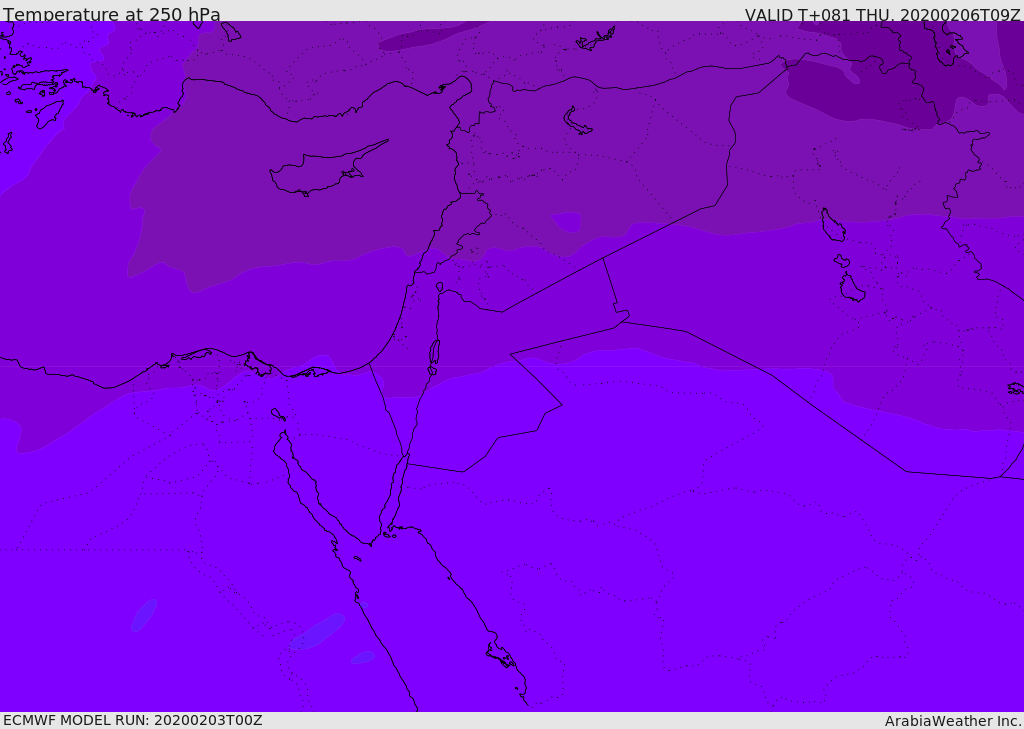Click the Sea of Galilee outline

pos(440,287)
